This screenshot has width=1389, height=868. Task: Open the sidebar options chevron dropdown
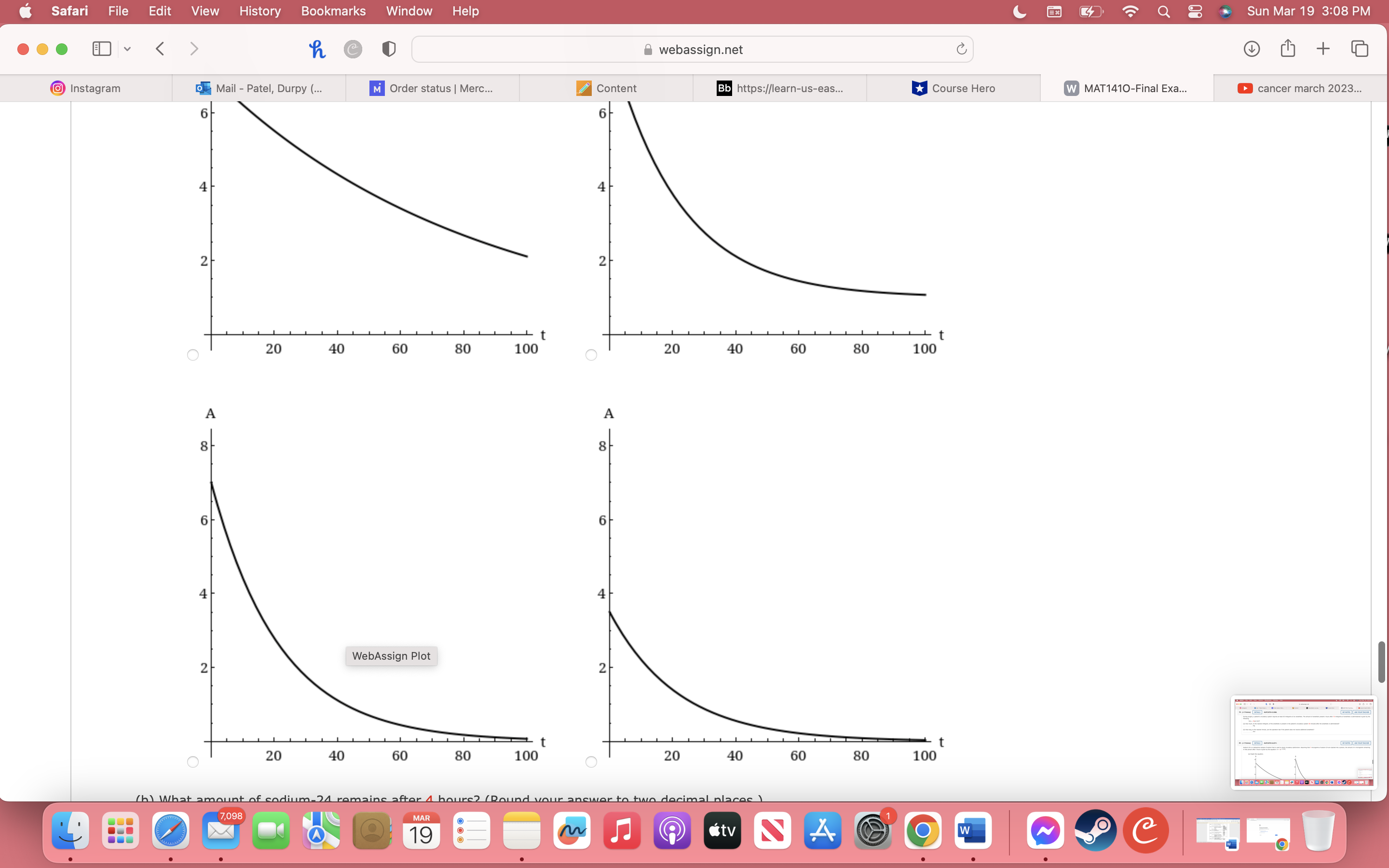[x=127, y=49]
